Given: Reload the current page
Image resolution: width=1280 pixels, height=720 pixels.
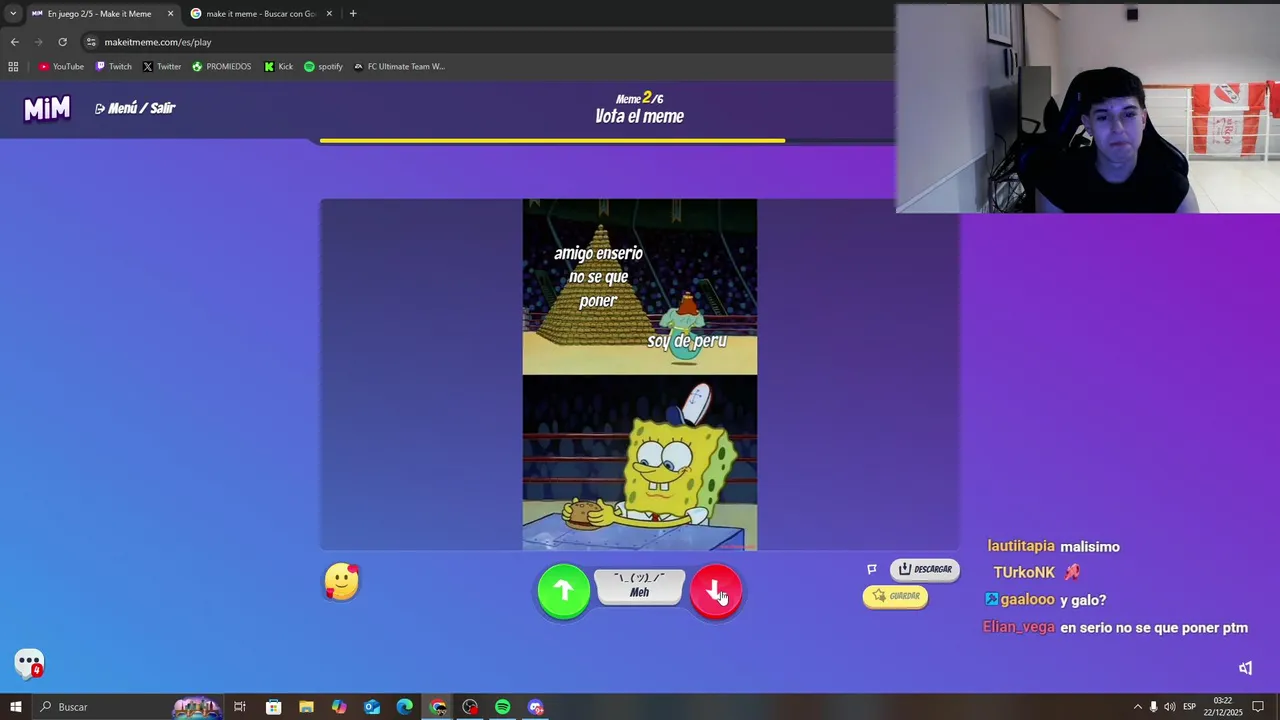Looking at the screenshot, I should [x=62, y=42].
